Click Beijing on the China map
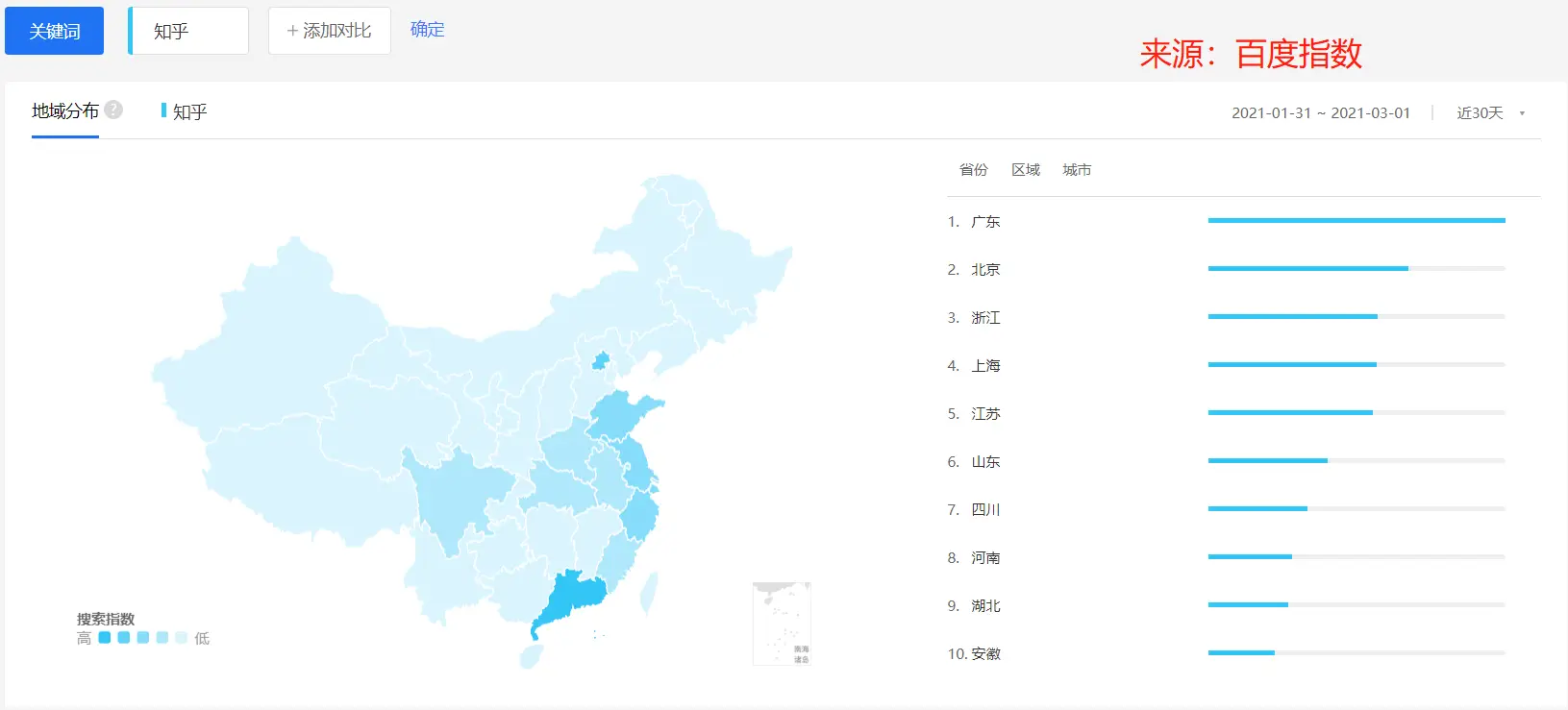The height and width of the screenshot is (710, 1568). click(x=600, y=361)
